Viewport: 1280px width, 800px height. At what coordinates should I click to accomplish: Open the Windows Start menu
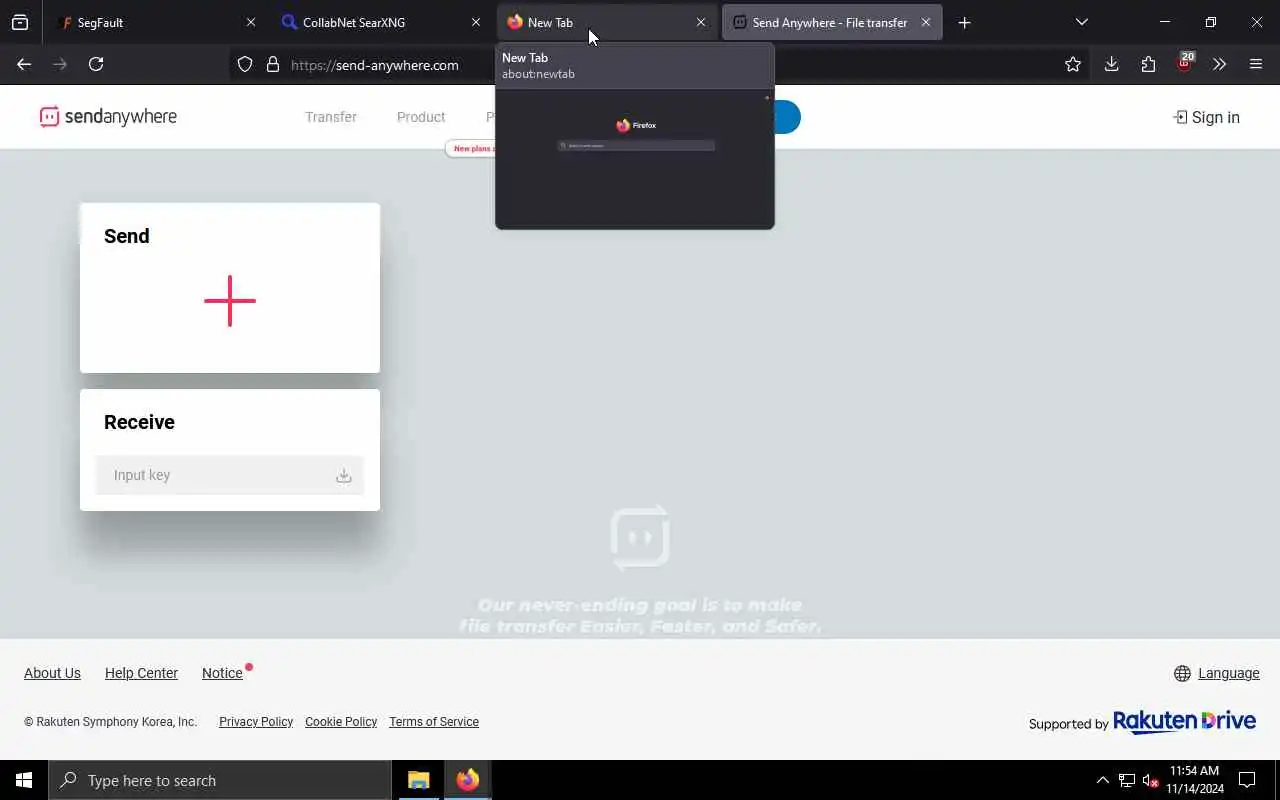pyautogui.click(x=24, y=780)
